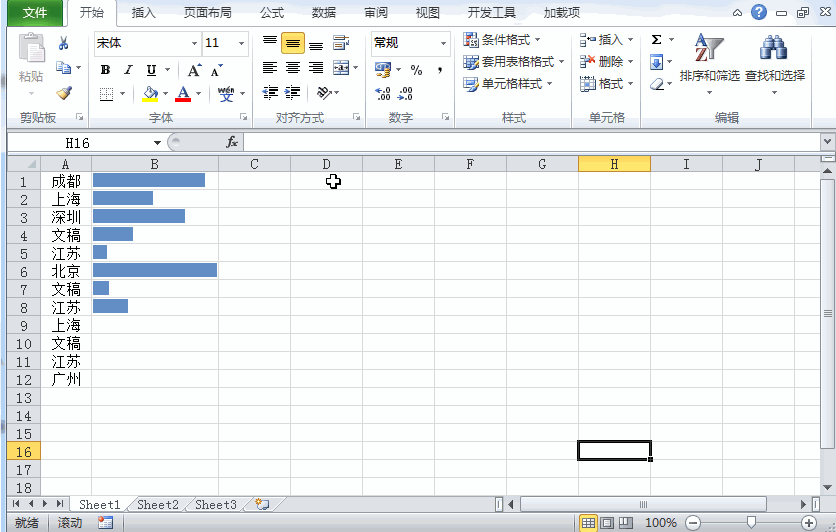The image size is (836, 532).
Task: Open Sort and Filter (排序和筛选)
Action: 710,64
